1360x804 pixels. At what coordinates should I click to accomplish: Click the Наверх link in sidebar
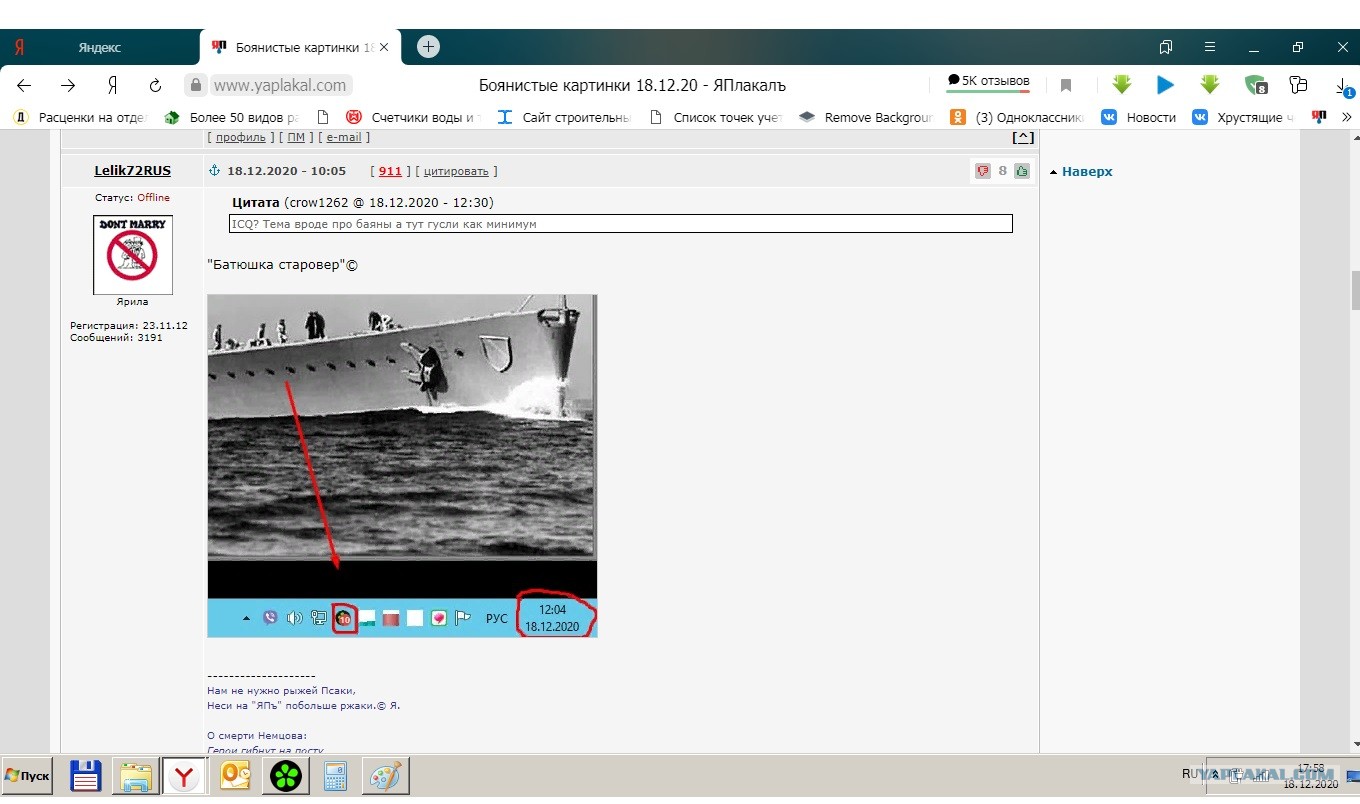(x=1087, y=172)
